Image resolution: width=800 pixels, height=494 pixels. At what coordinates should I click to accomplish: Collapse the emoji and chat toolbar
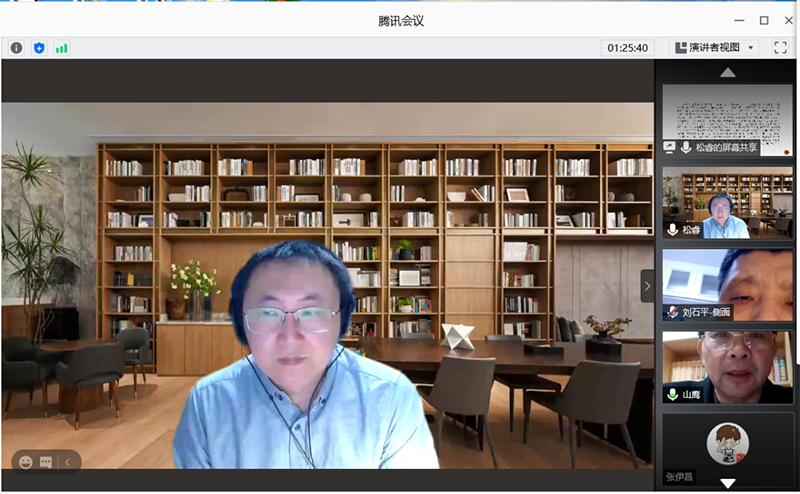68,462
